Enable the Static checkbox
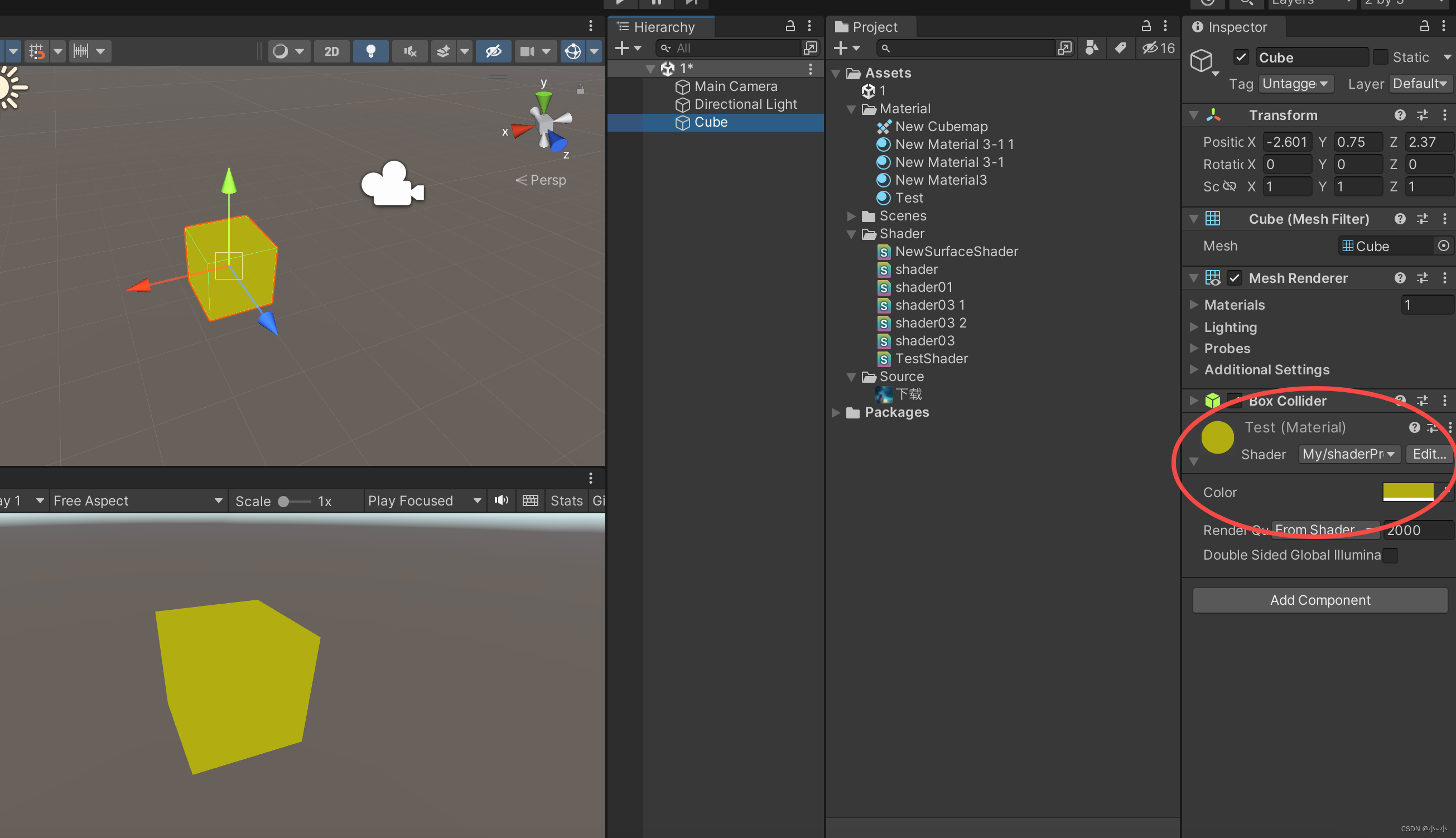The height and width of the screenshot is (838, 1456). point(1380,57)
